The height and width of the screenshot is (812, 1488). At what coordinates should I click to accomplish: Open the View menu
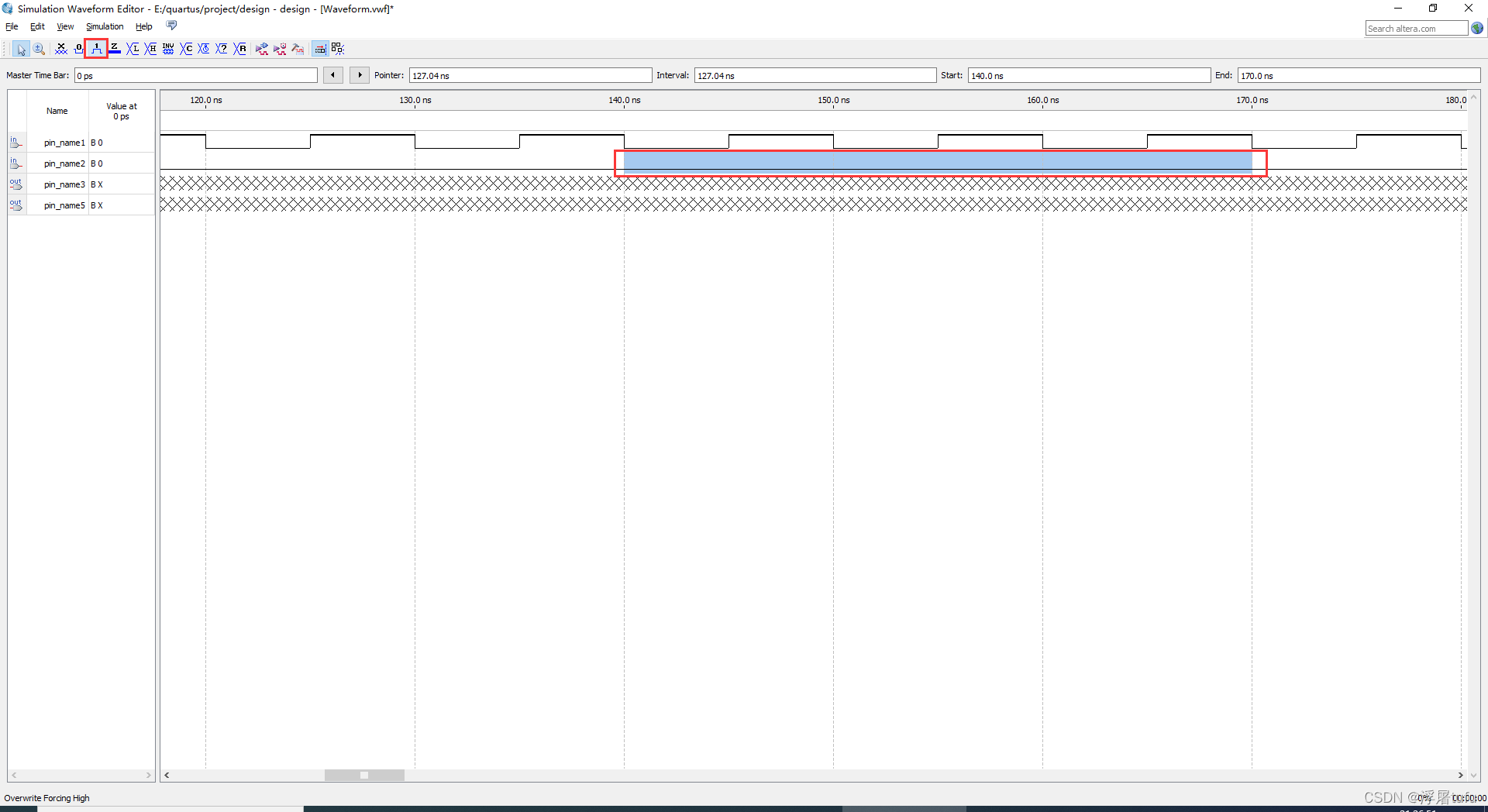click(65, 26)
